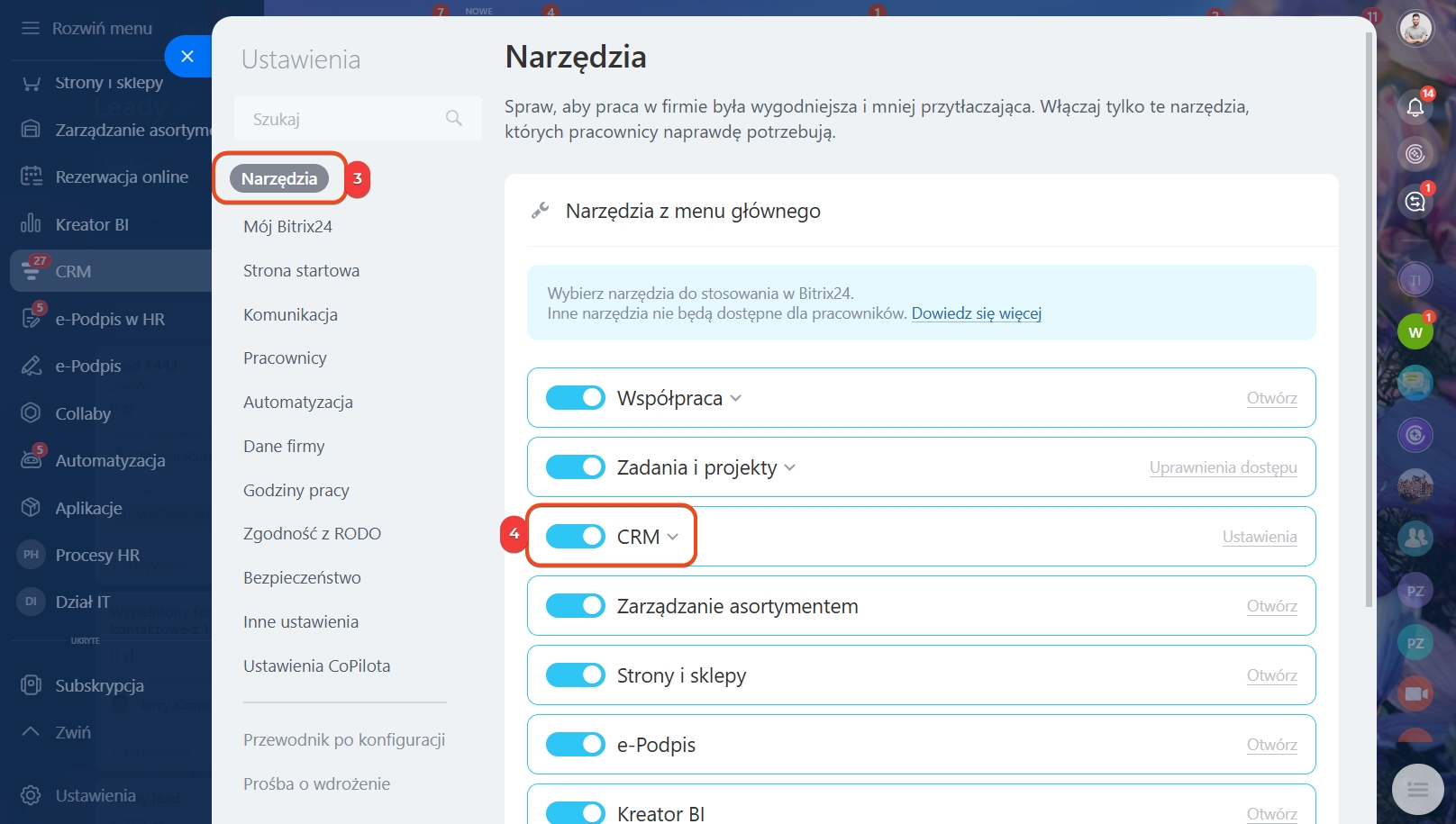Expand the CRM chevron
This screenshot has height=824, width=1456.
coord(672,537)
